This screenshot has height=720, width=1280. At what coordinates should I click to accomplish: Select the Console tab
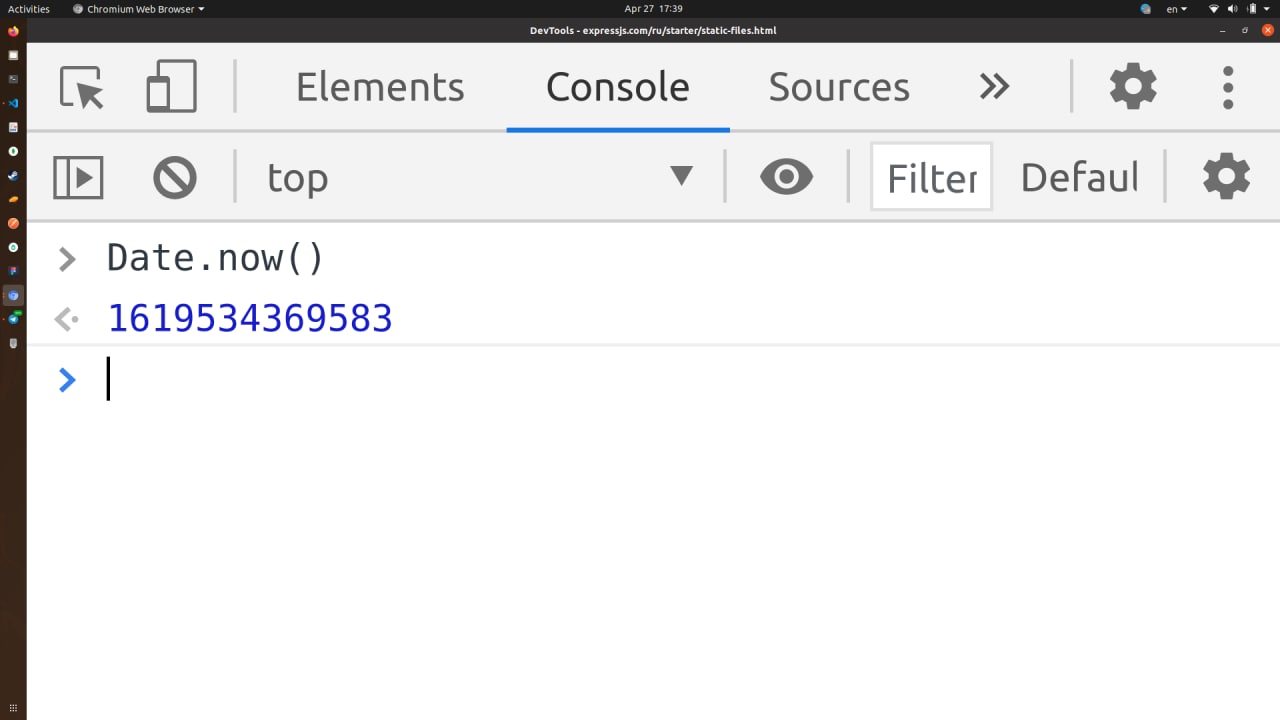618,87
